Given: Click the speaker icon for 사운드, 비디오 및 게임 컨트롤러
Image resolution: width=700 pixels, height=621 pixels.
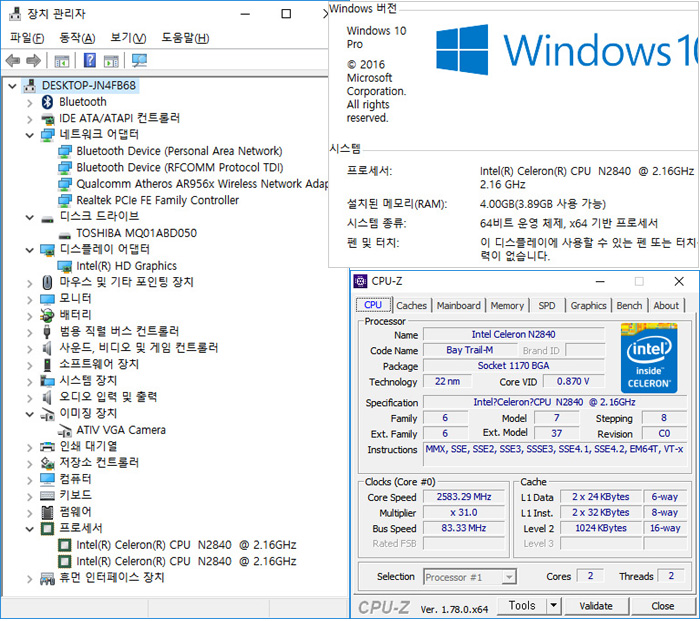Looking at the screenshot, I should [x=47, y=348].
